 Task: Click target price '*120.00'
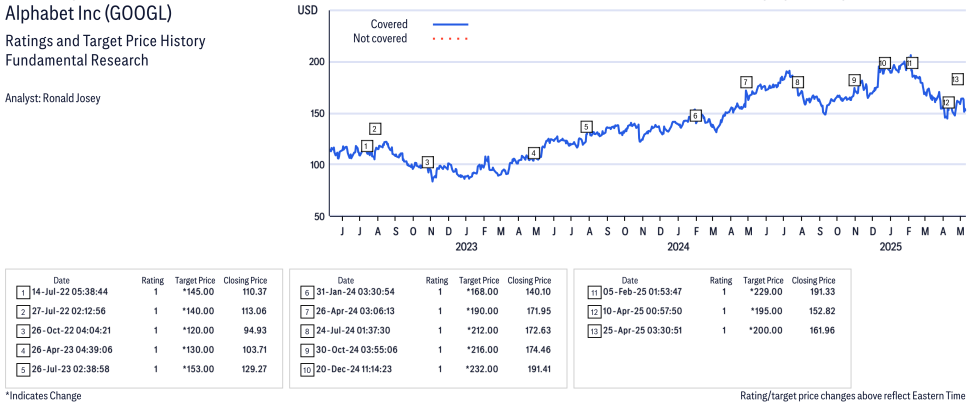(198, 330)
